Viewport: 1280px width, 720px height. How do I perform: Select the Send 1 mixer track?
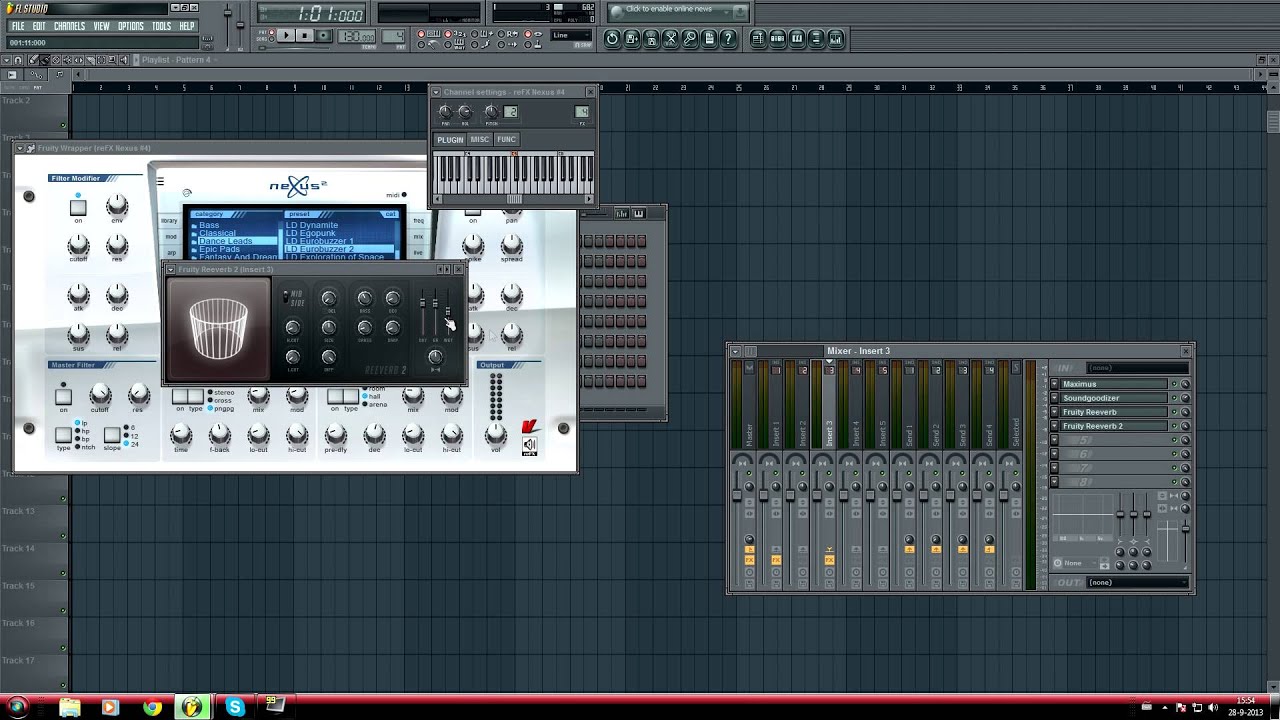click(909, 404)
